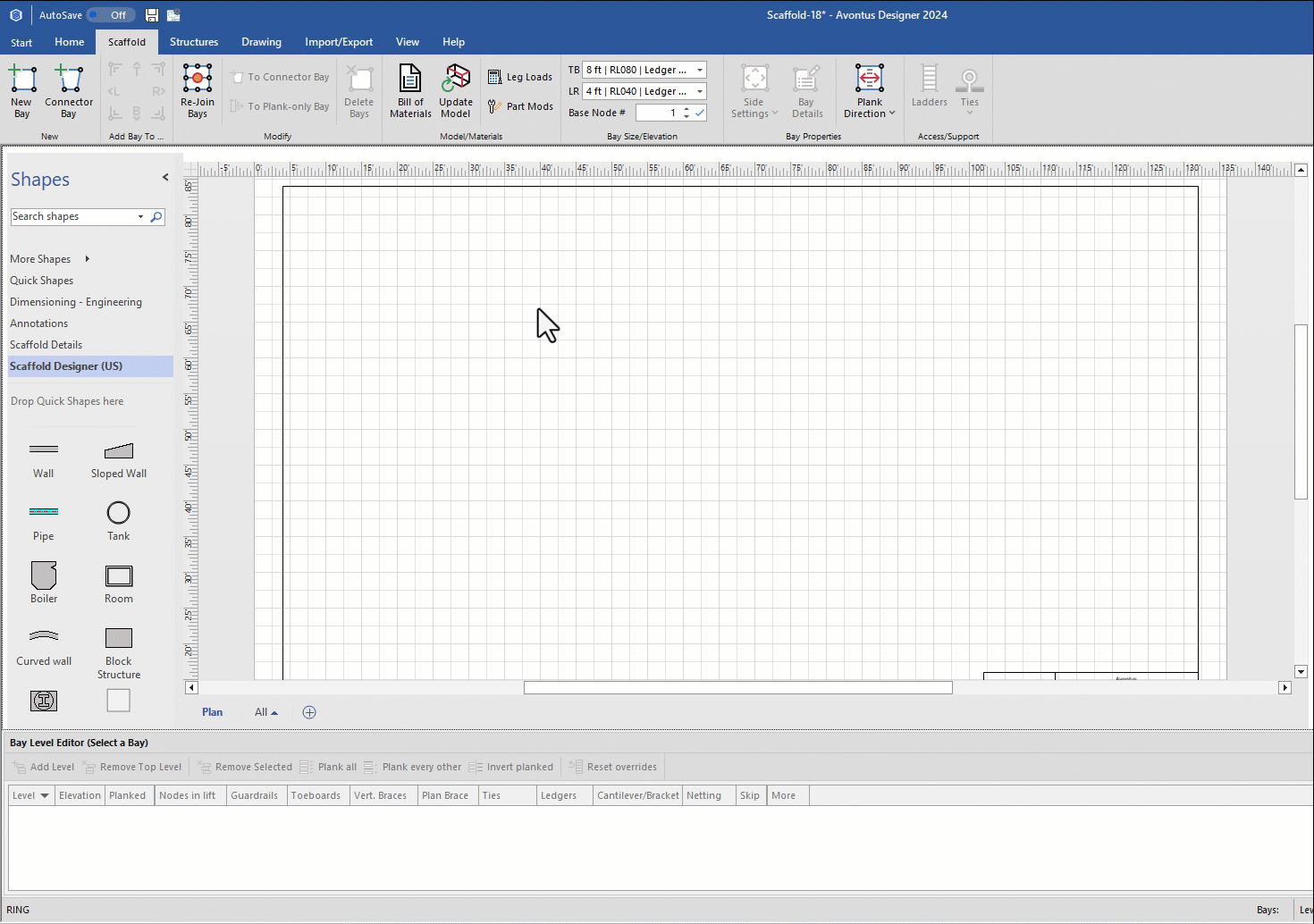Click the Re-Join Bays icon
Image resolution: width=1314 pixels, height=924 pixels.
point(198,89)
